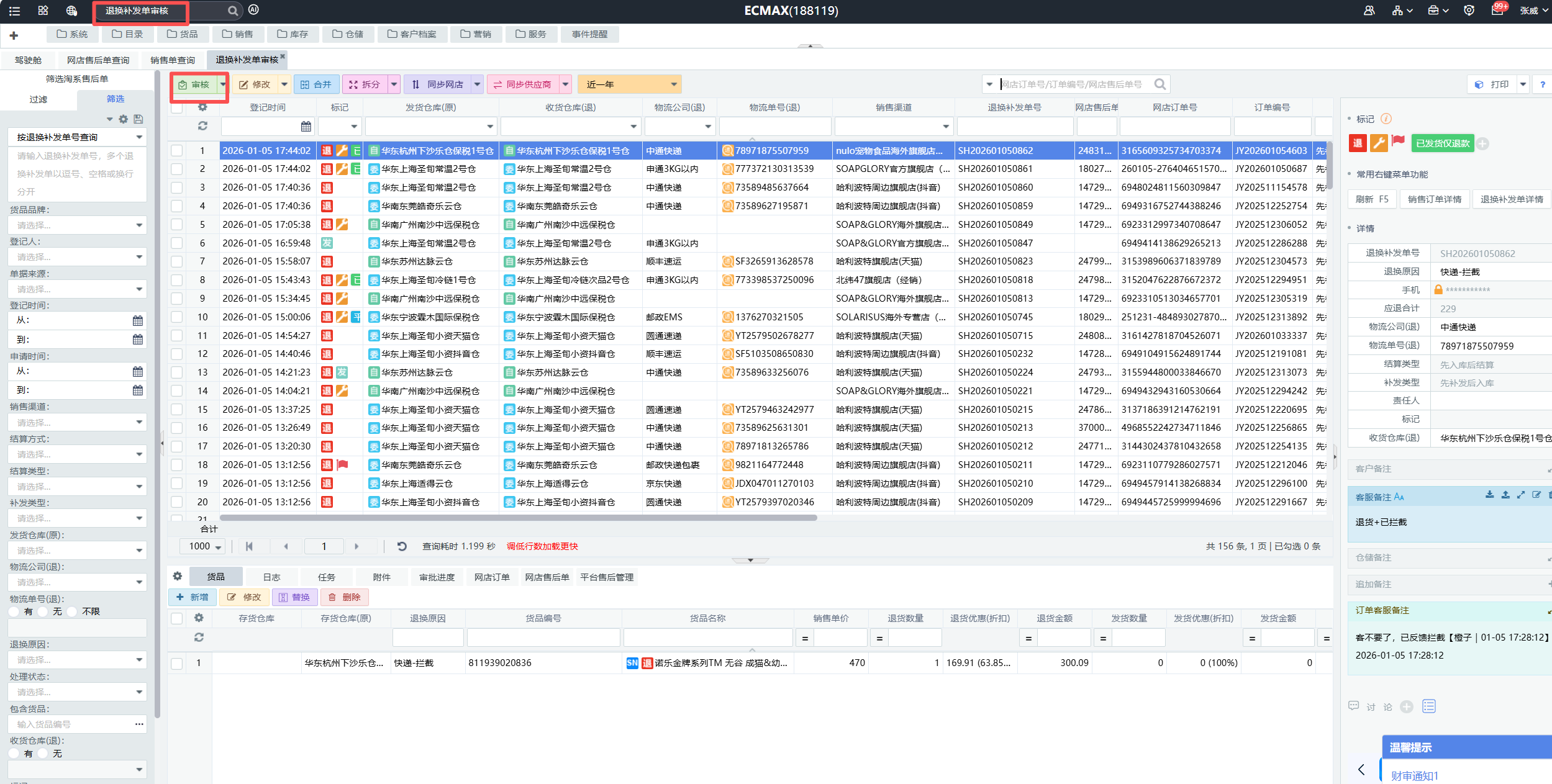This screenshot has height=784, width=1552.
Task: Click the wrench mark icon in 标记 panel
Action: coord(1379,143)
